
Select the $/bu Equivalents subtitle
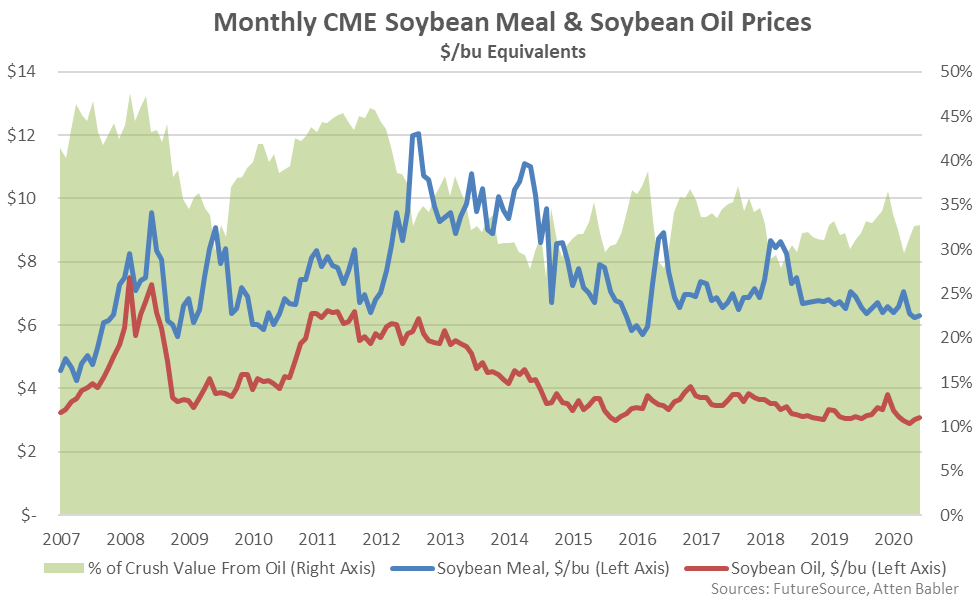(513, 52)
